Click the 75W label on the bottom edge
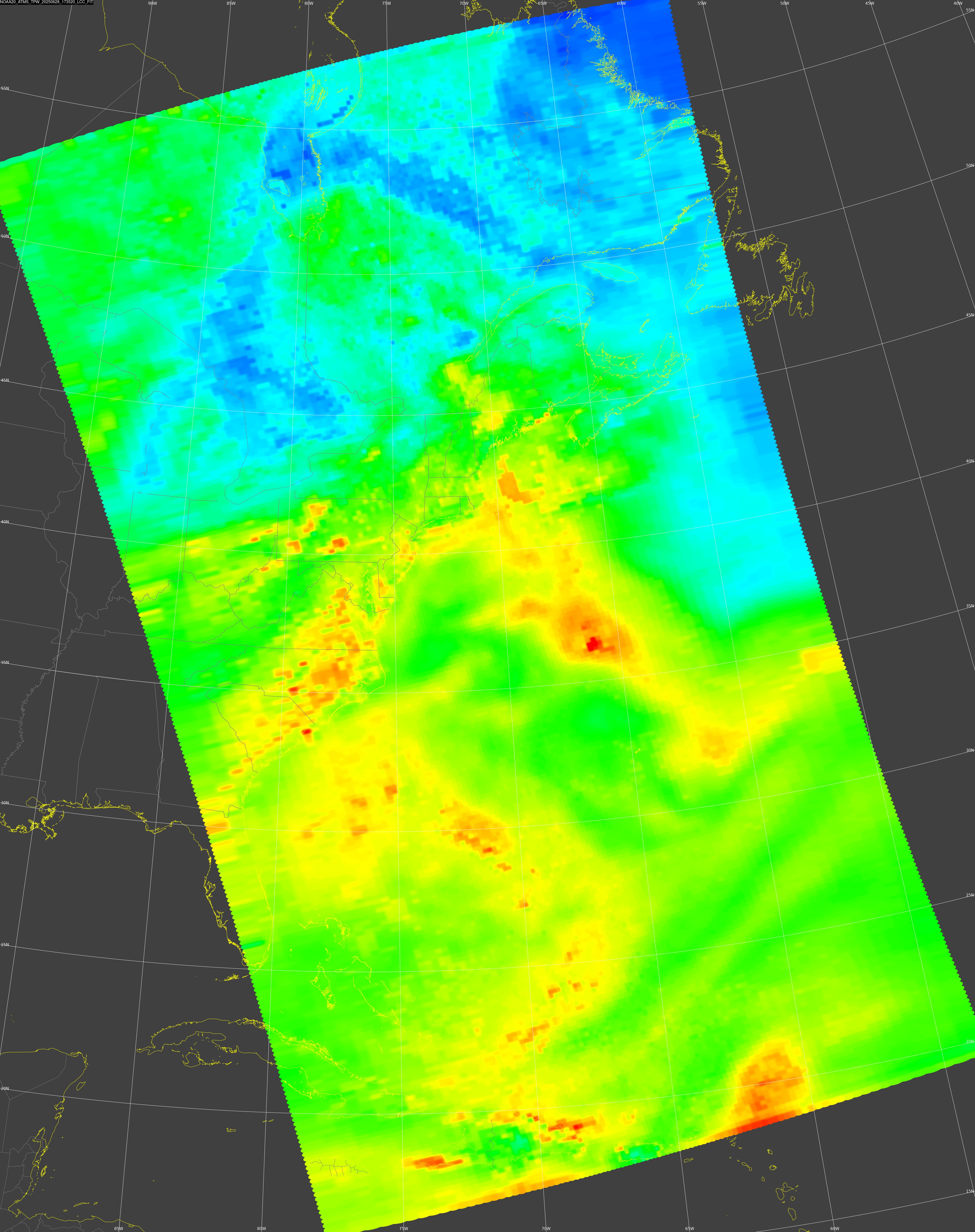975x1232 pixels. pyautogui.click(x=403, y=1229)
